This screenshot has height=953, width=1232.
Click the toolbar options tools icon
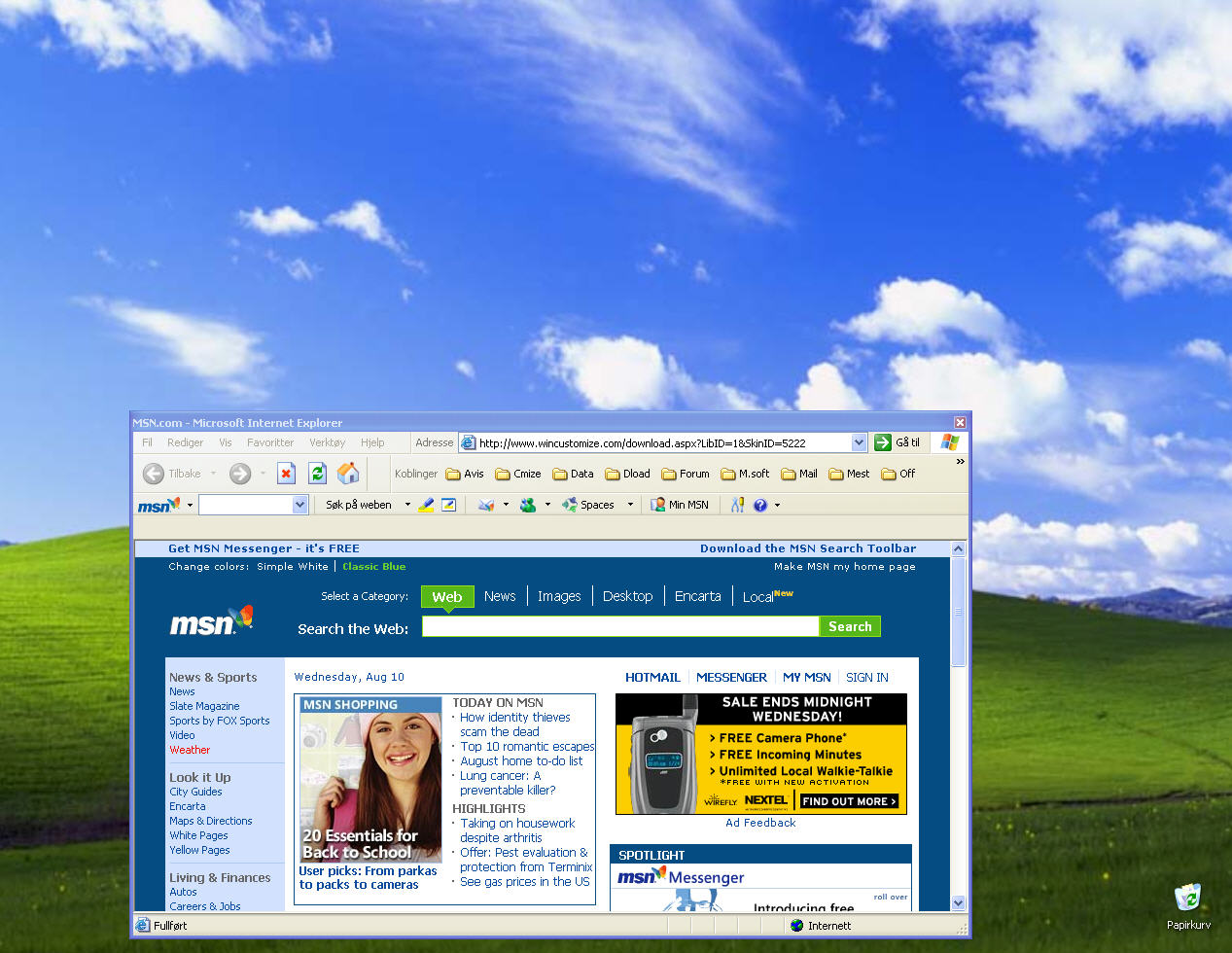coord(737,505)
